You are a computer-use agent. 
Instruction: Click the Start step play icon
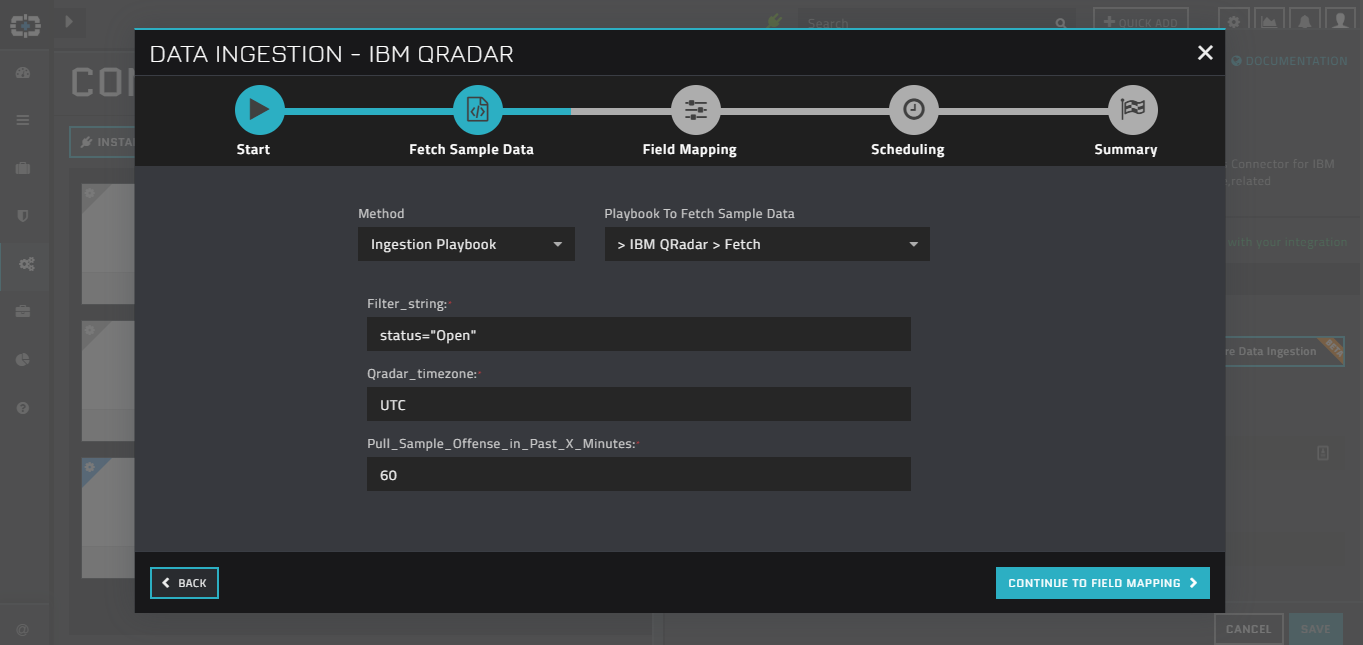click(x=259, y=110)
